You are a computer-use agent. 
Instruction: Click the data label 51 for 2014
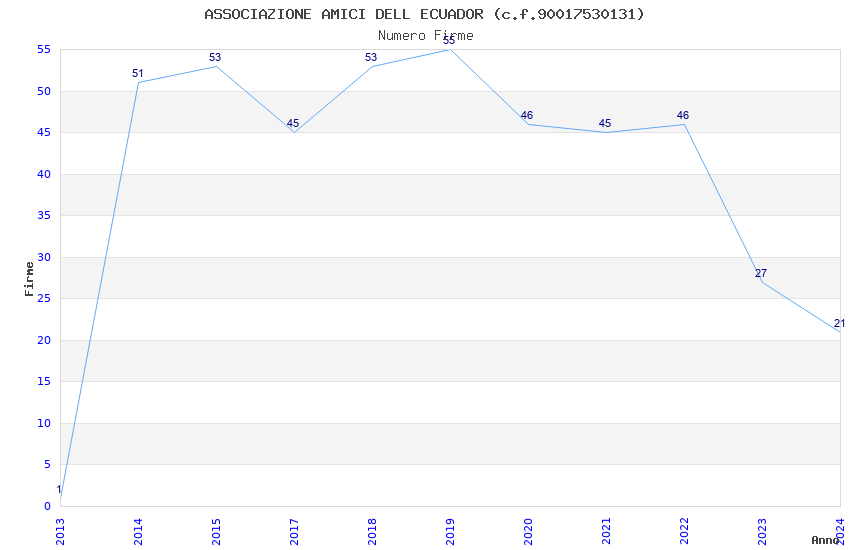pyautogui.click(x=138, y=73)
